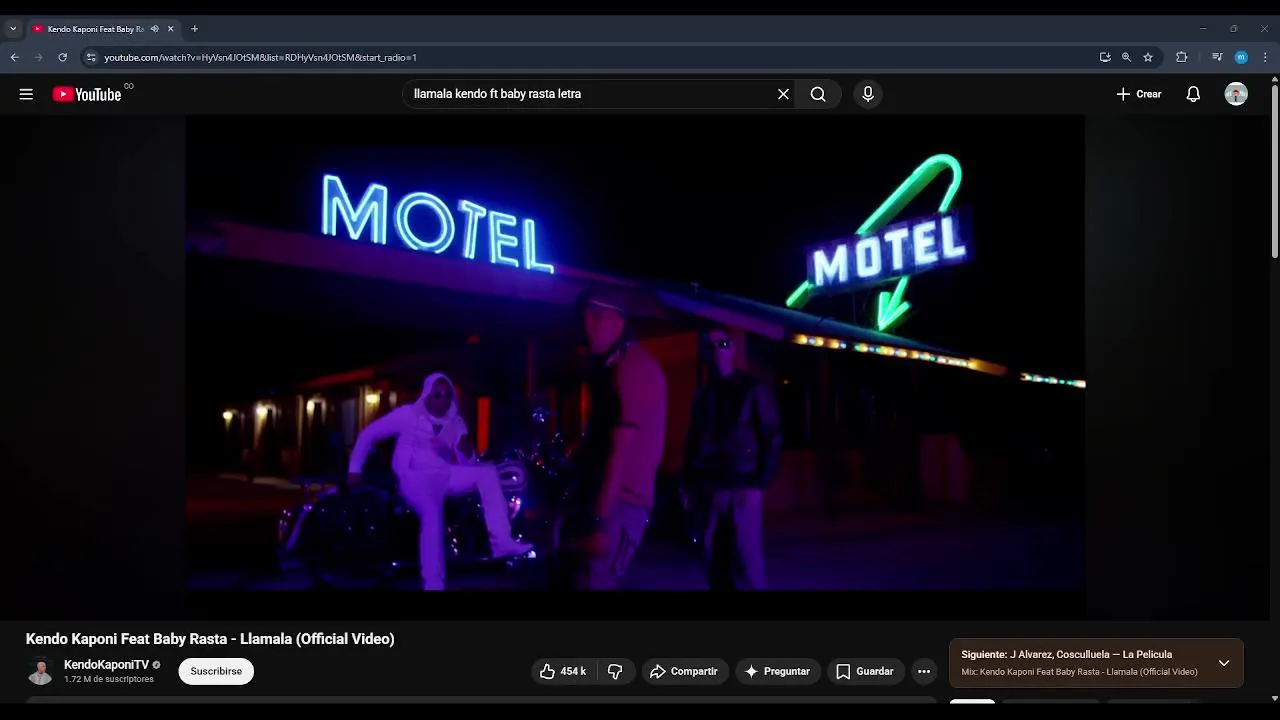Expand the Siguiente mix playlist panel

coord(1224,663)
